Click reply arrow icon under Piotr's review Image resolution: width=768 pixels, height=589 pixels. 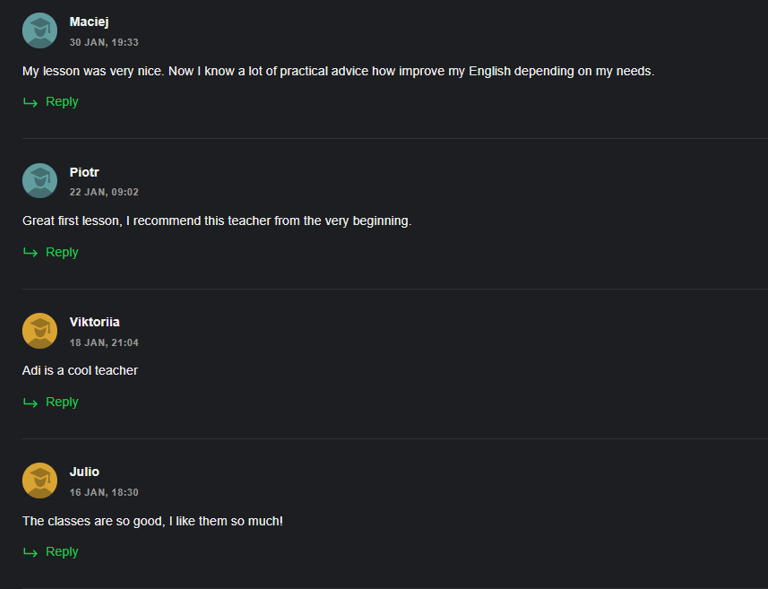point(30,253)
